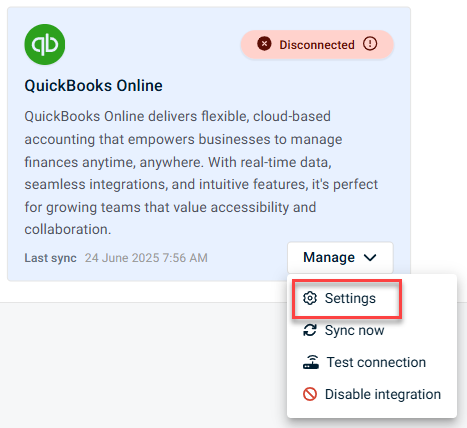Click the red prohibited icon beside Disable integration

click(x=310, y=394)
